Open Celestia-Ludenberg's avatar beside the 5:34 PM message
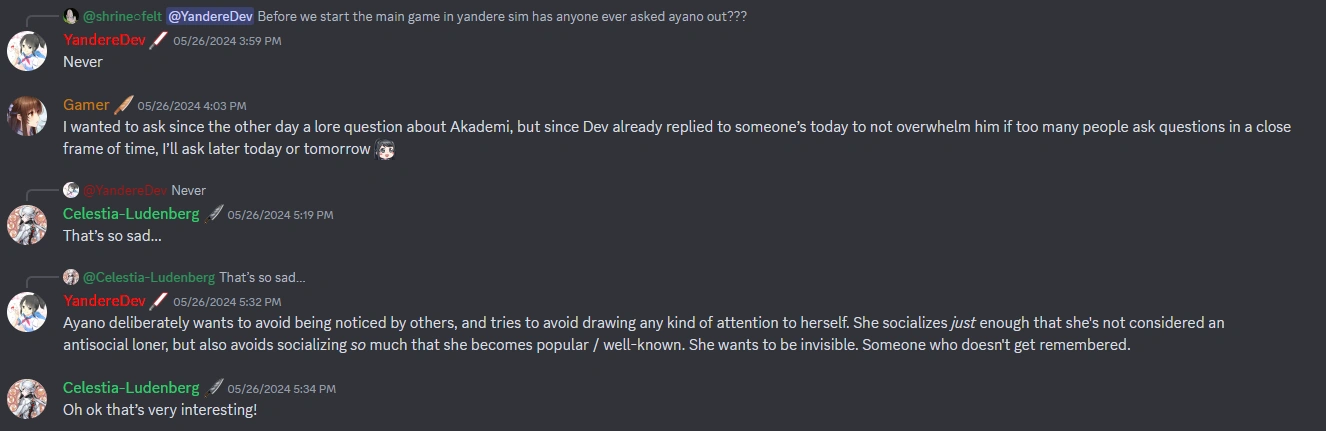This screenshot has width=1326, height=431. pyautogui.click(x=27, y=398)
